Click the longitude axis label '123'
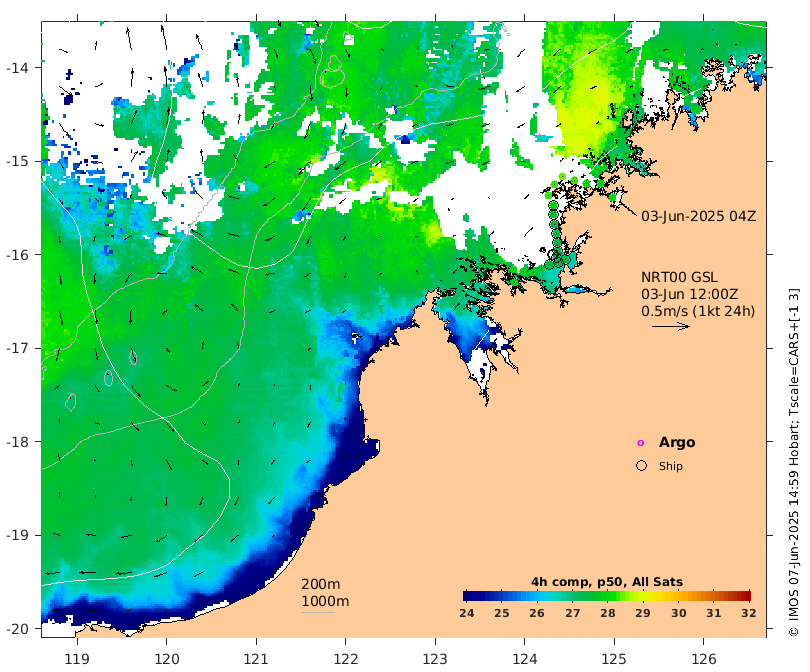Image resolution: width=810 pixels, height=672 pixels. pos(435,659)
